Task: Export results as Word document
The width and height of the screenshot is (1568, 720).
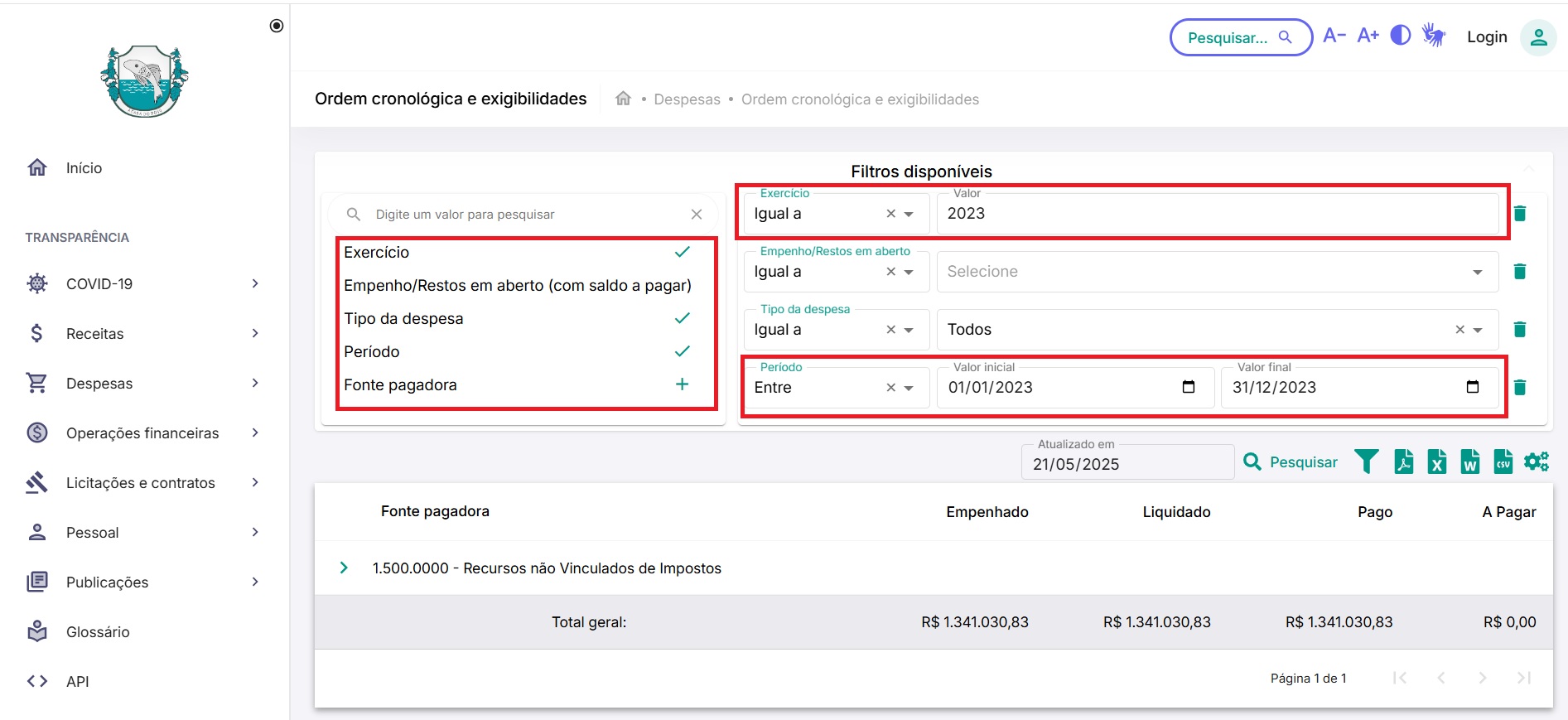Action: pos(1470,461)
